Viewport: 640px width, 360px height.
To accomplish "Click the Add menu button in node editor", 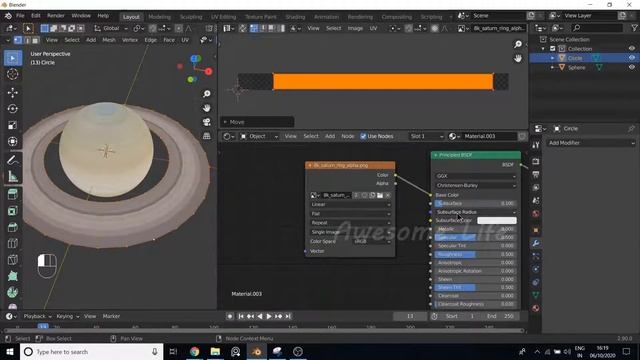I will [330, 136].
